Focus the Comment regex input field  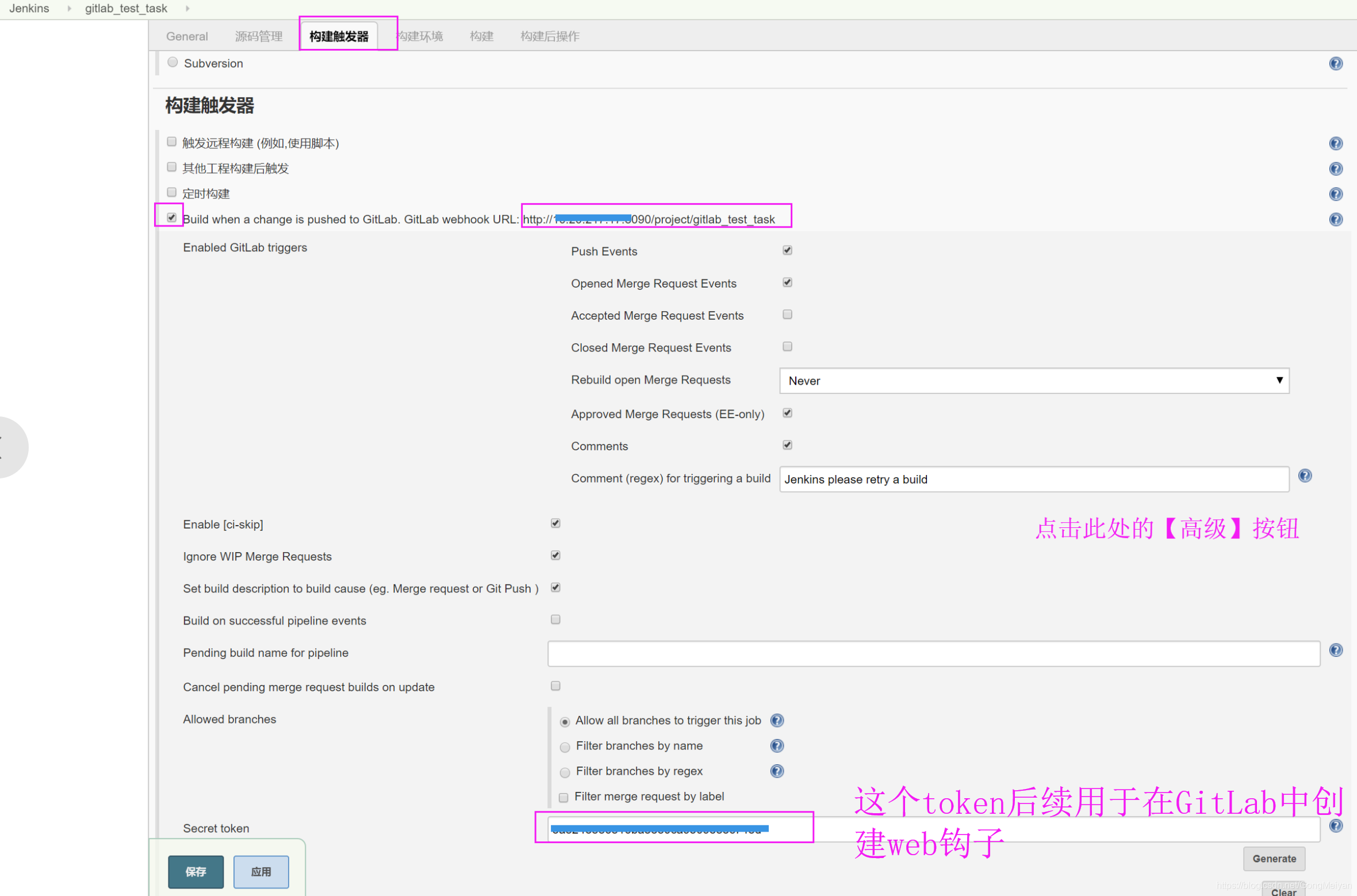(x=1034, y=479)
